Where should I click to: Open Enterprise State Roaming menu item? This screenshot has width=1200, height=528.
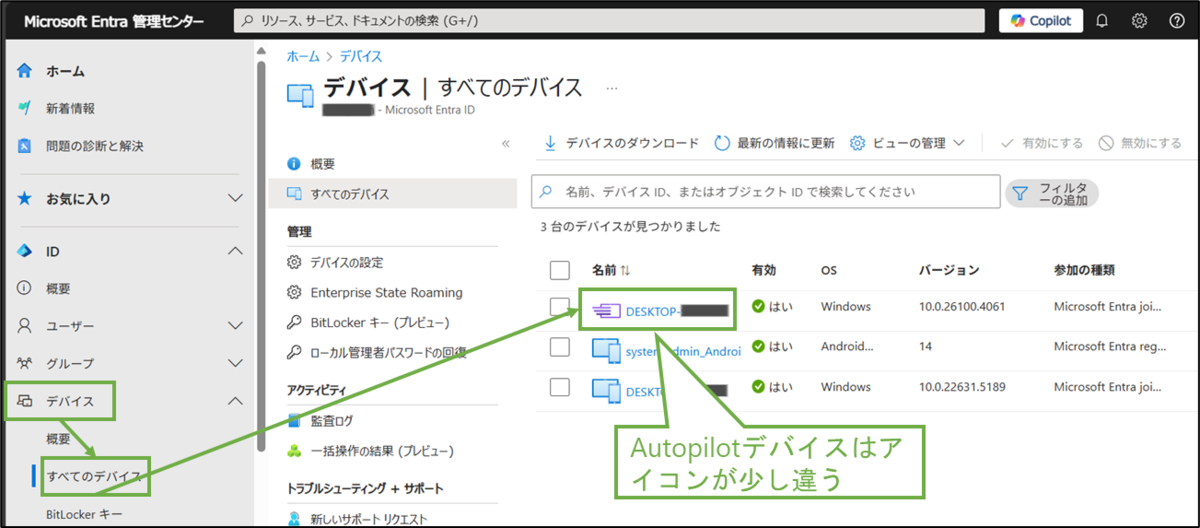coord(386,292)
